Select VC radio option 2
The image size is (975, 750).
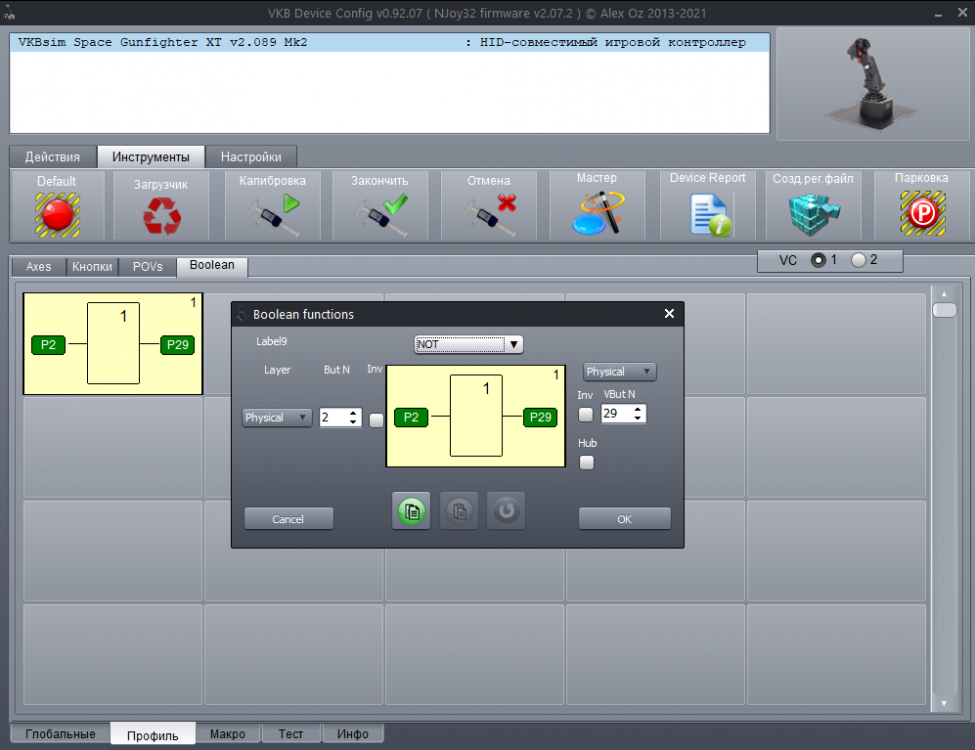858,260
